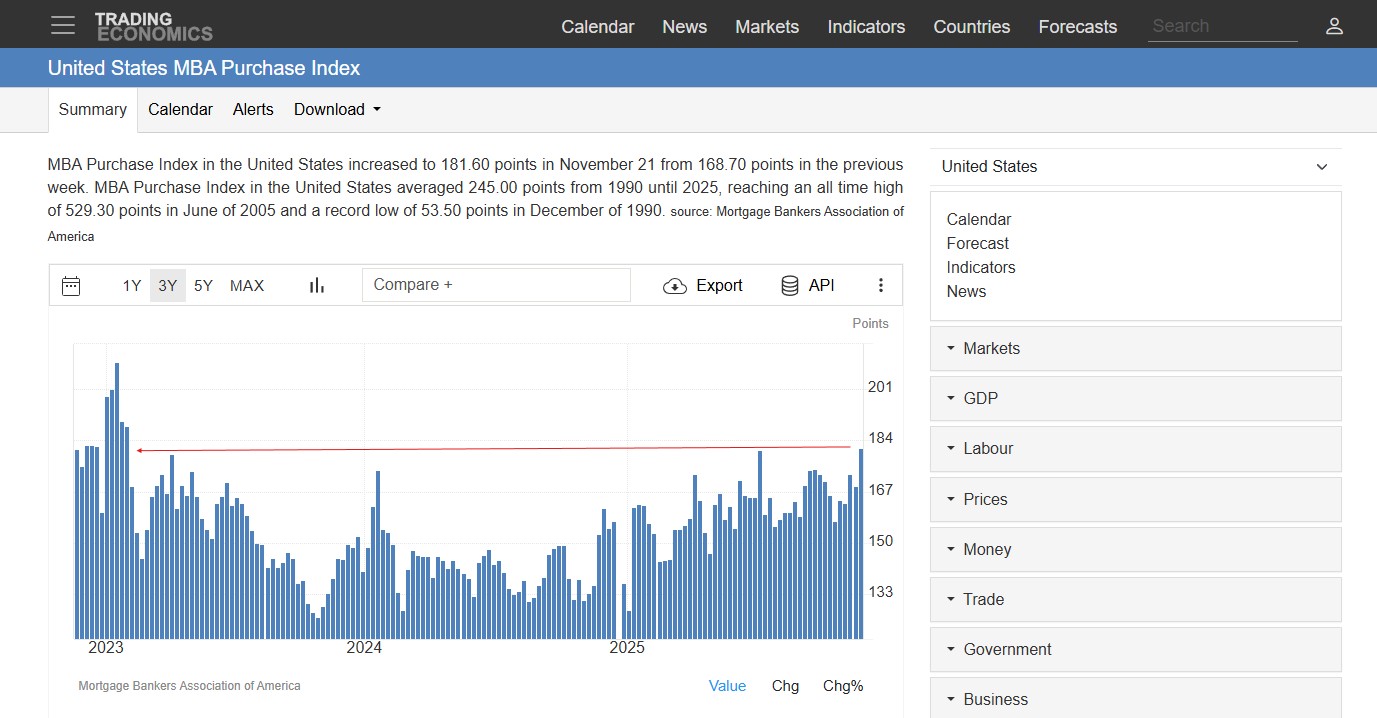This screenshot has width=1377, height=718.
Task: Click the Search input field
Action: tap(1222, 27)
